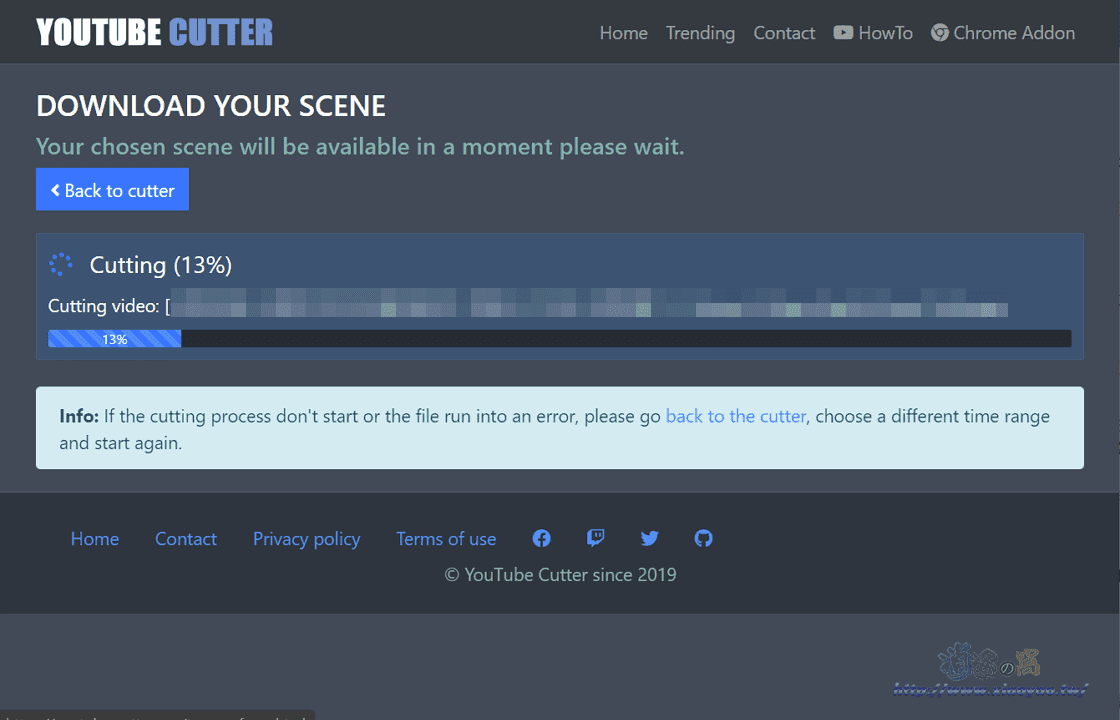The image size is (1120, 720).
Task: Open the Privacy policy page
Action: click(306, 539)
